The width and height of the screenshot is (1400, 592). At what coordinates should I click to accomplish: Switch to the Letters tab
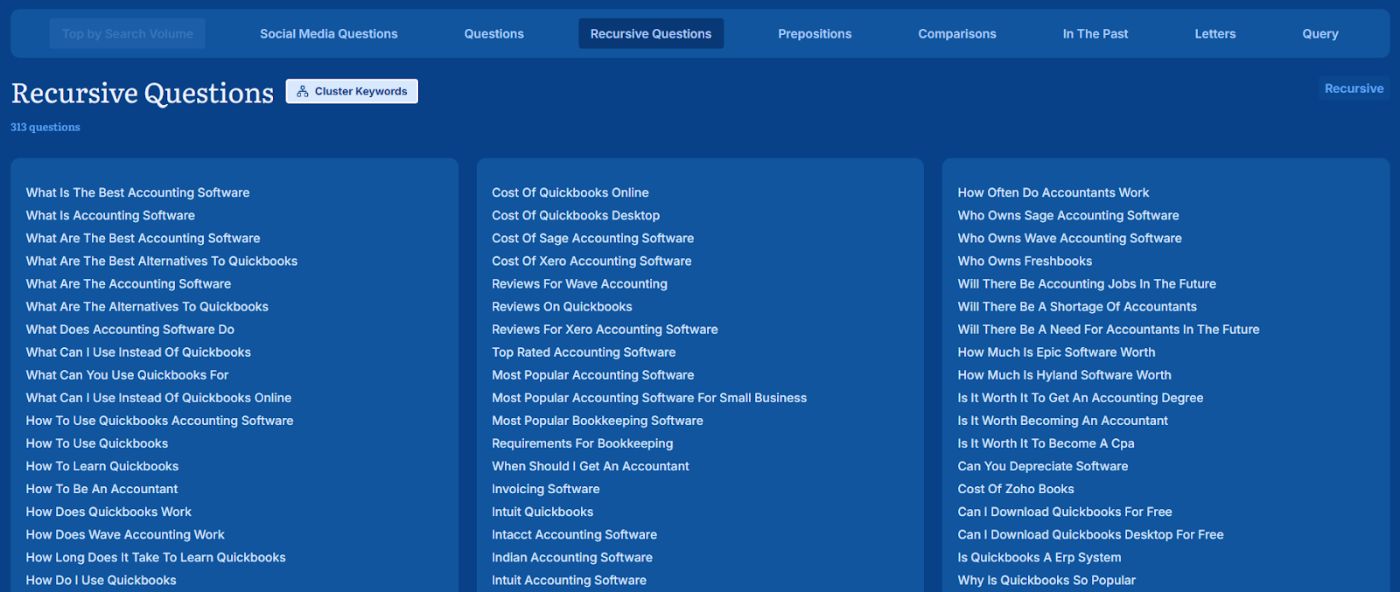pos(1214,34)
